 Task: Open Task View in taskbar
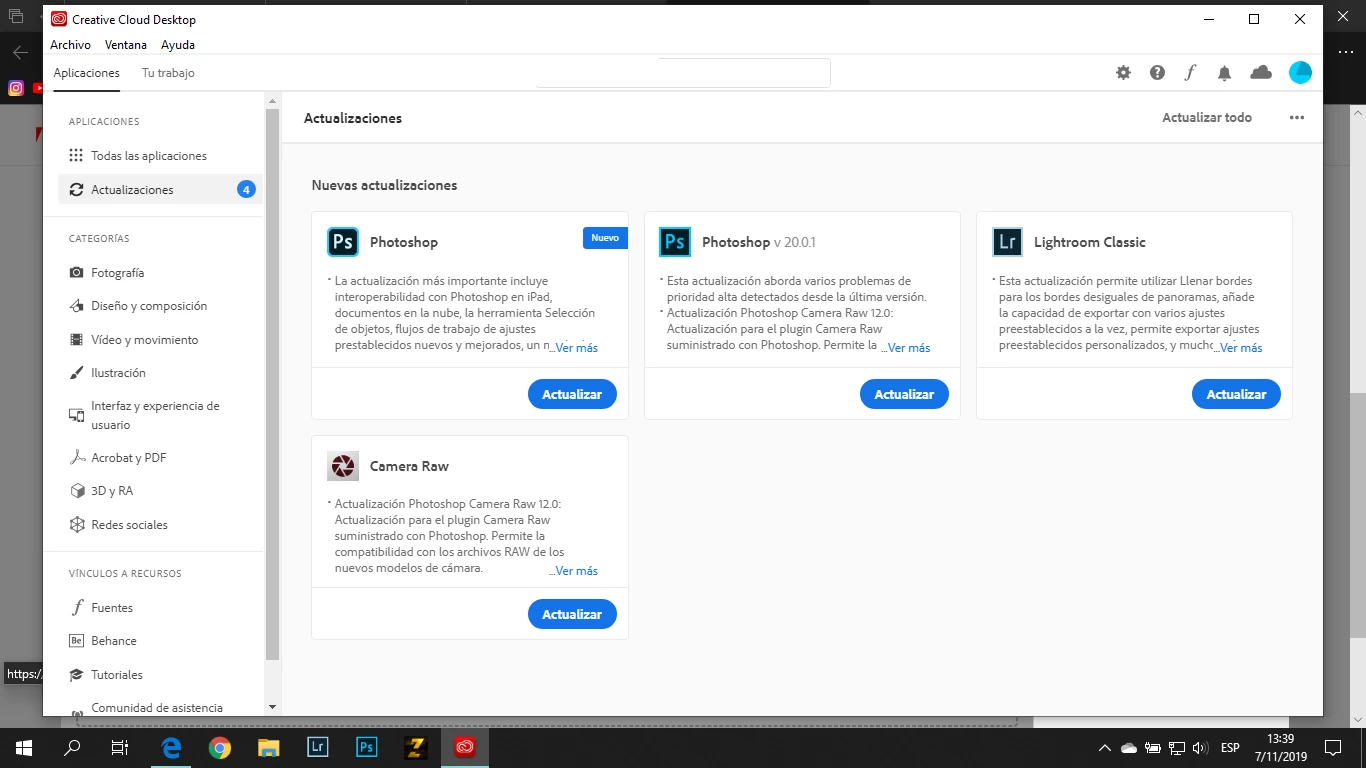coord(120,747)
